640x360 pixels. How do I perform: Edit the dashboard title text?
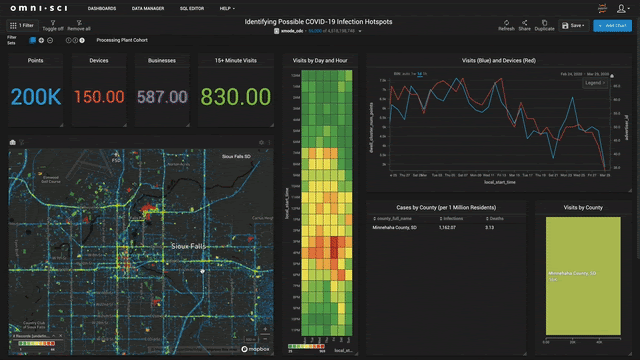(318, 22)
